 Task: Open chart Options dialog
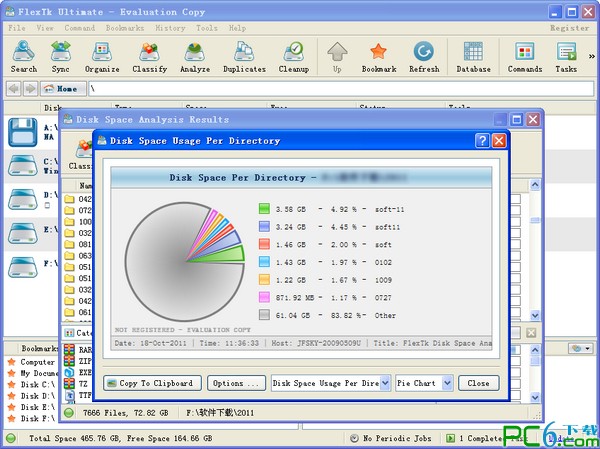236,383
